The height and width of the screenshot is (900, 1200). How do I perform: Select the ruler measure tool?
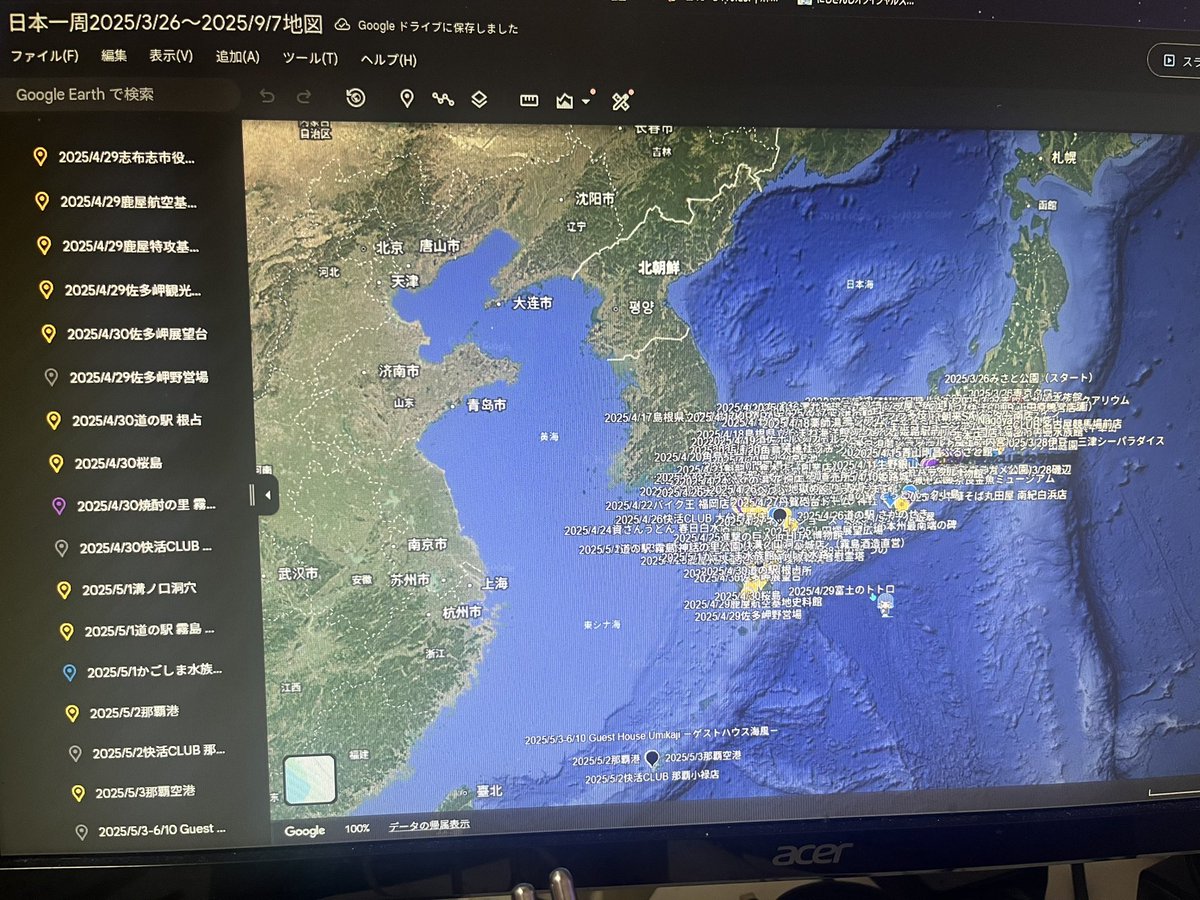[530, 100]
